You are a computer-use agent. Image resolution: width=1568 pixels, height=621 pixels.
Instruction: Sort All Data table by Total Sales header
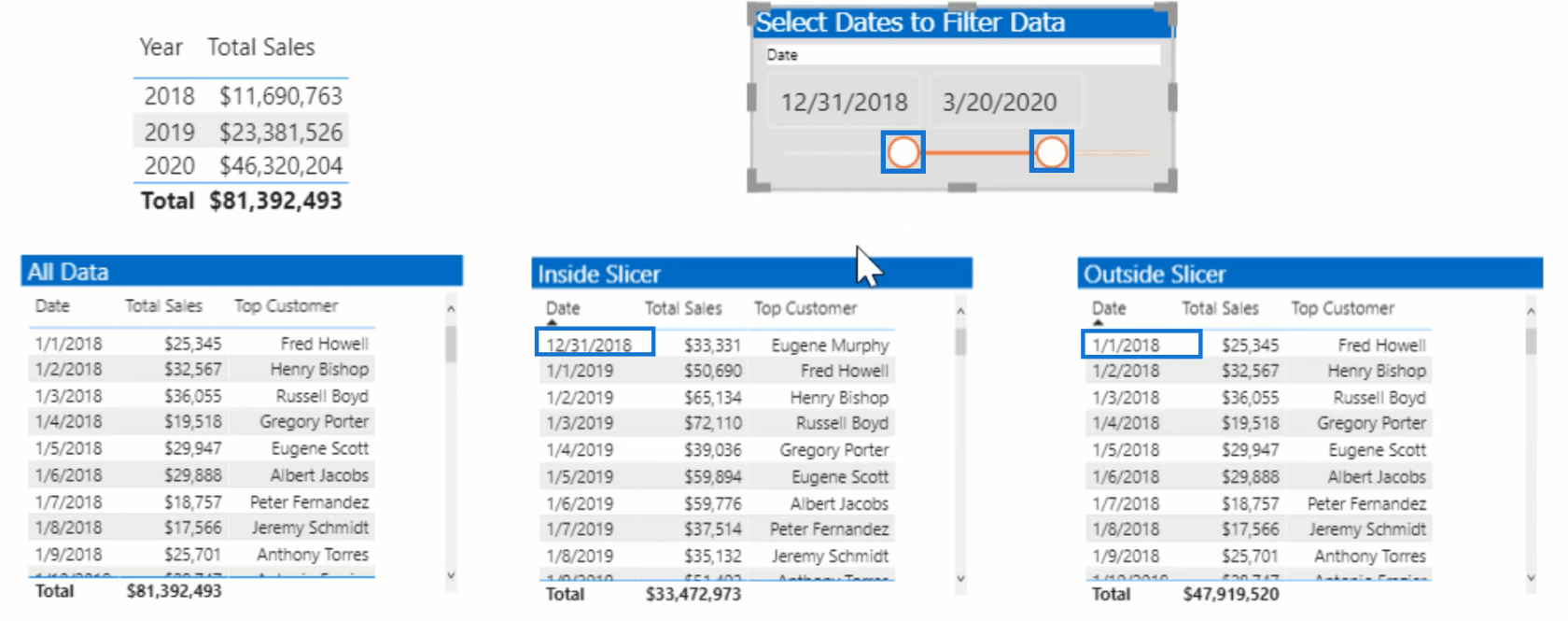(163, 305)
